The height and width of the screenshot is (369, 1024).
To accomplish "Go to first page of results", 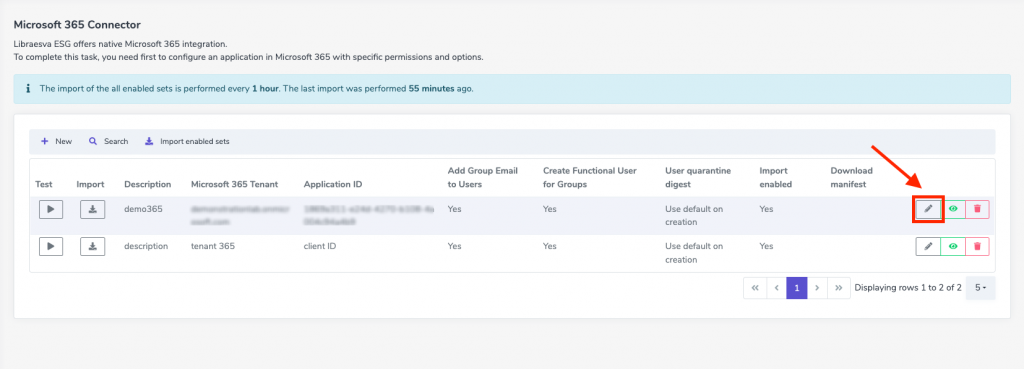I will (x=755, y=287).
